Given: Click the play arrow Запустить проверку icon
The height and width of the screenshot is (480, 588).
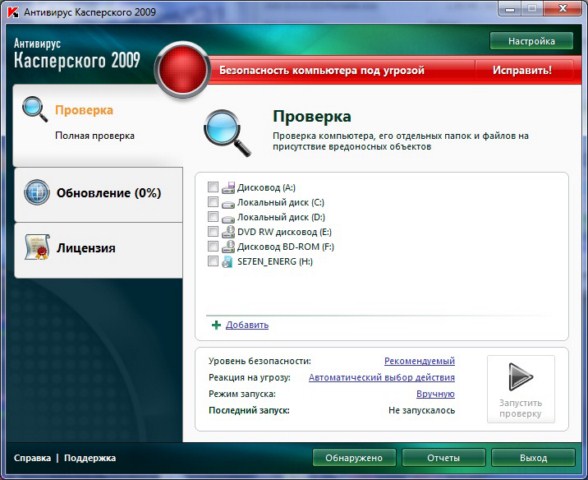Looking at the screenshot, I should [520, 376].
